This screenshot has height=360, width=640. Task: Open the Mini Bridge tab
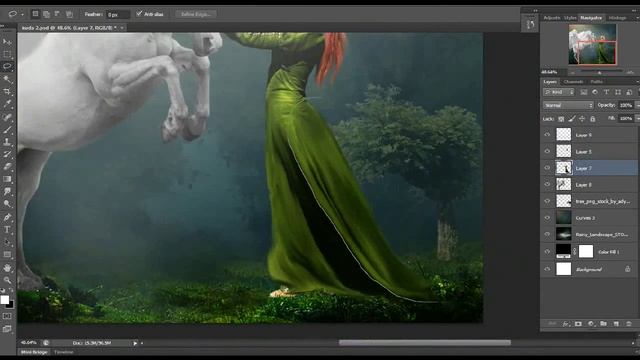(x=34, y=352)
